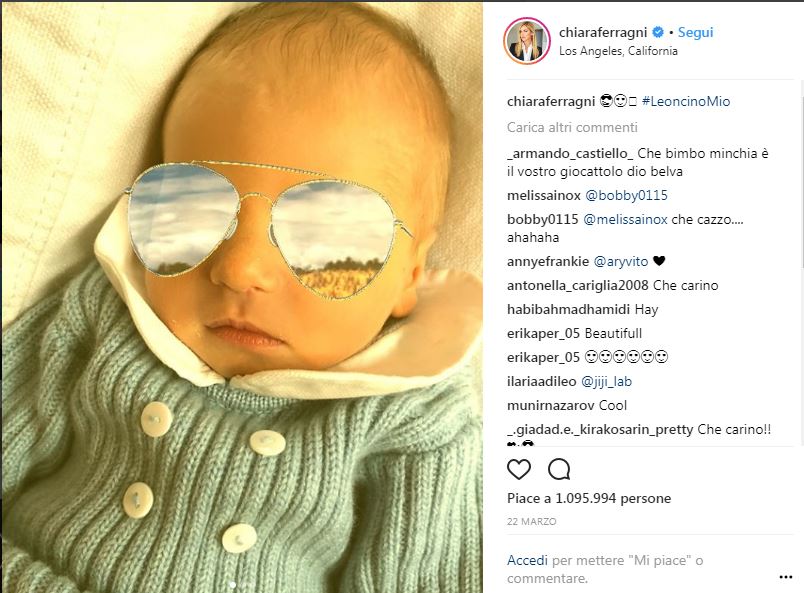Open the @jiji_lab mention
This screenshot has width=804, height=593.
point(609,381)
